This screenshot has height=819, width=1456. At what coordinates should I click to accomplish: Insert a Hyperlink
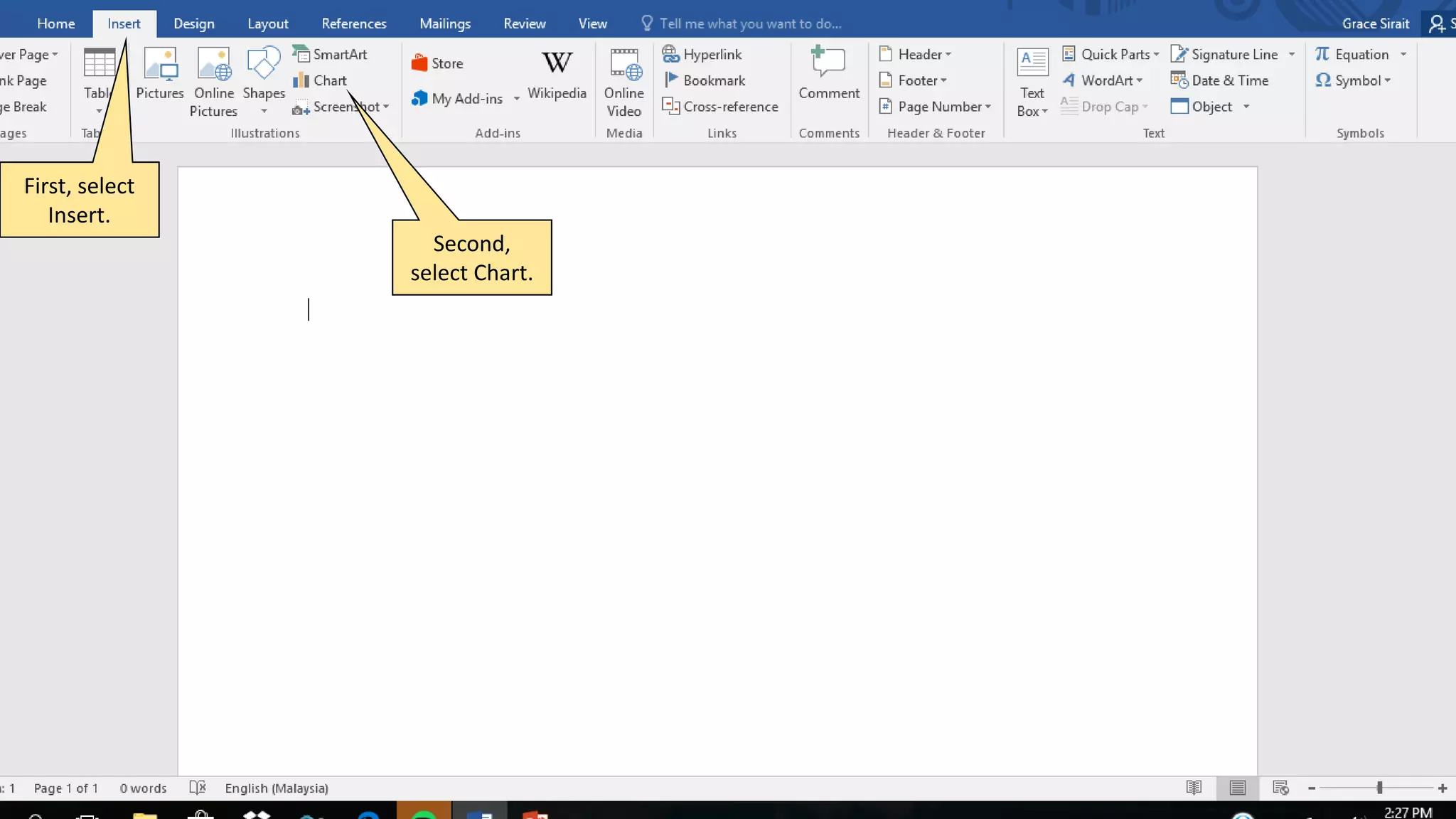click(702, 54)
